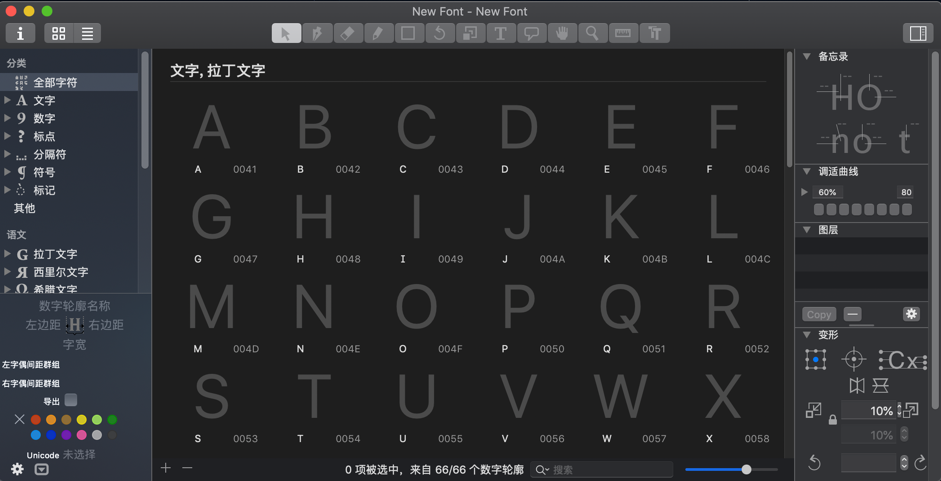
Task: Select the arrow Select tool
Action: pos(286,33)
